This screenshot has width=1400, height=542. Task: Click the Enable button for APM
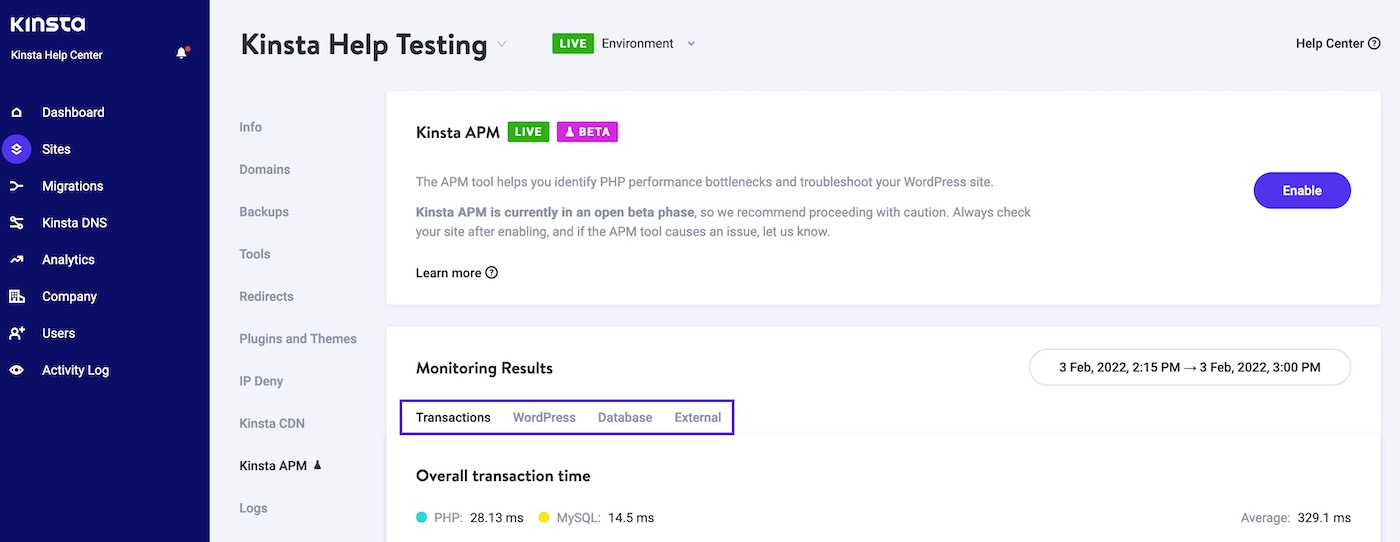pos(1302,190)
